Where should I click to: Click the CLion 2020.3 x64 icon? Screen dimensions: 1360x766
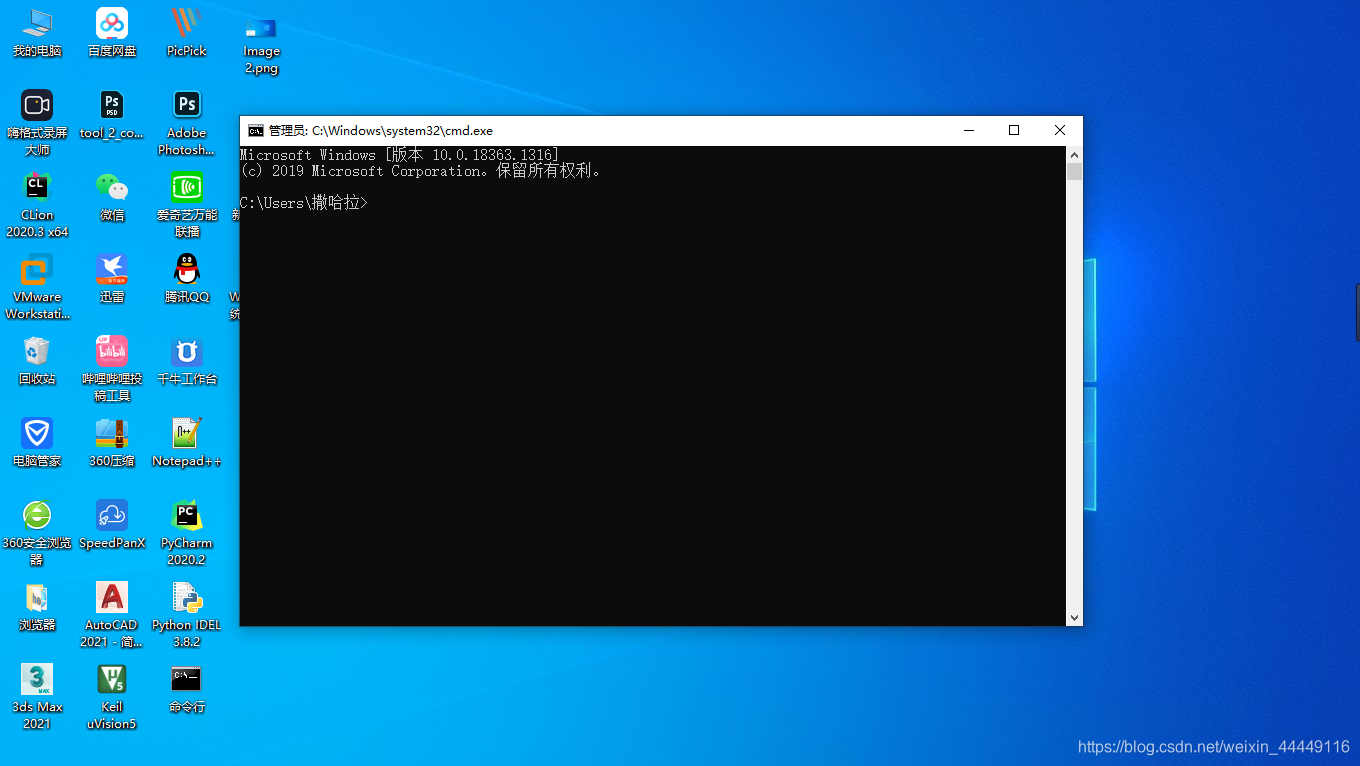(37, 205)
